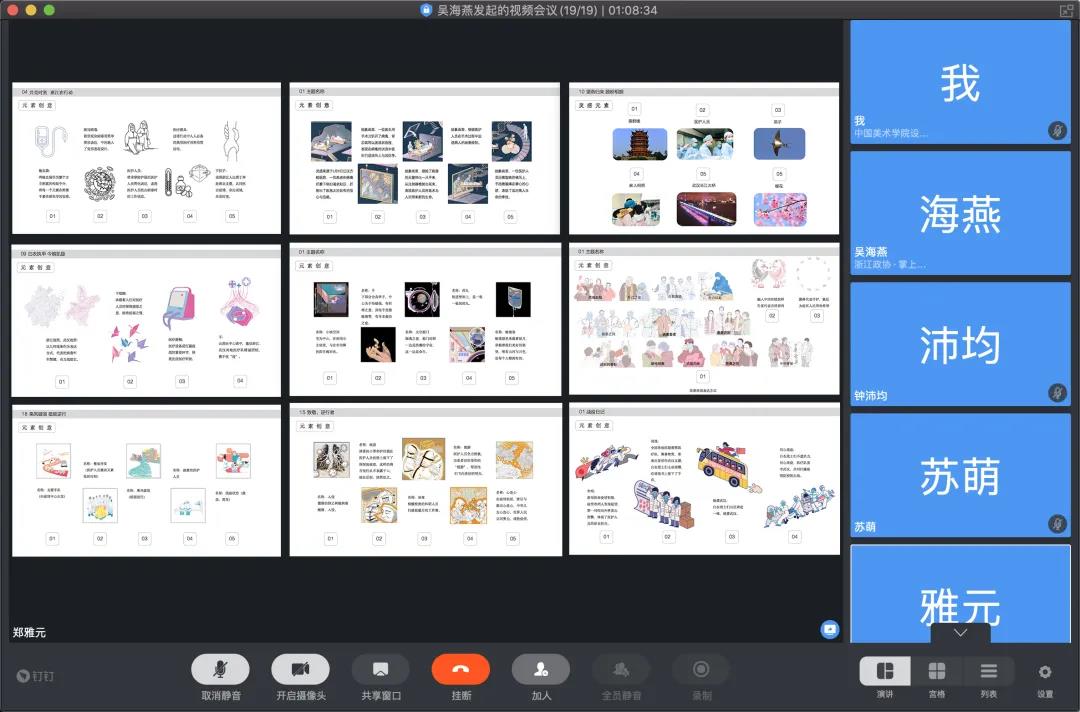Switch to 演讲 speaker view
The image size is (1080, 712).
pyautogui.click(x=885, y=671)
